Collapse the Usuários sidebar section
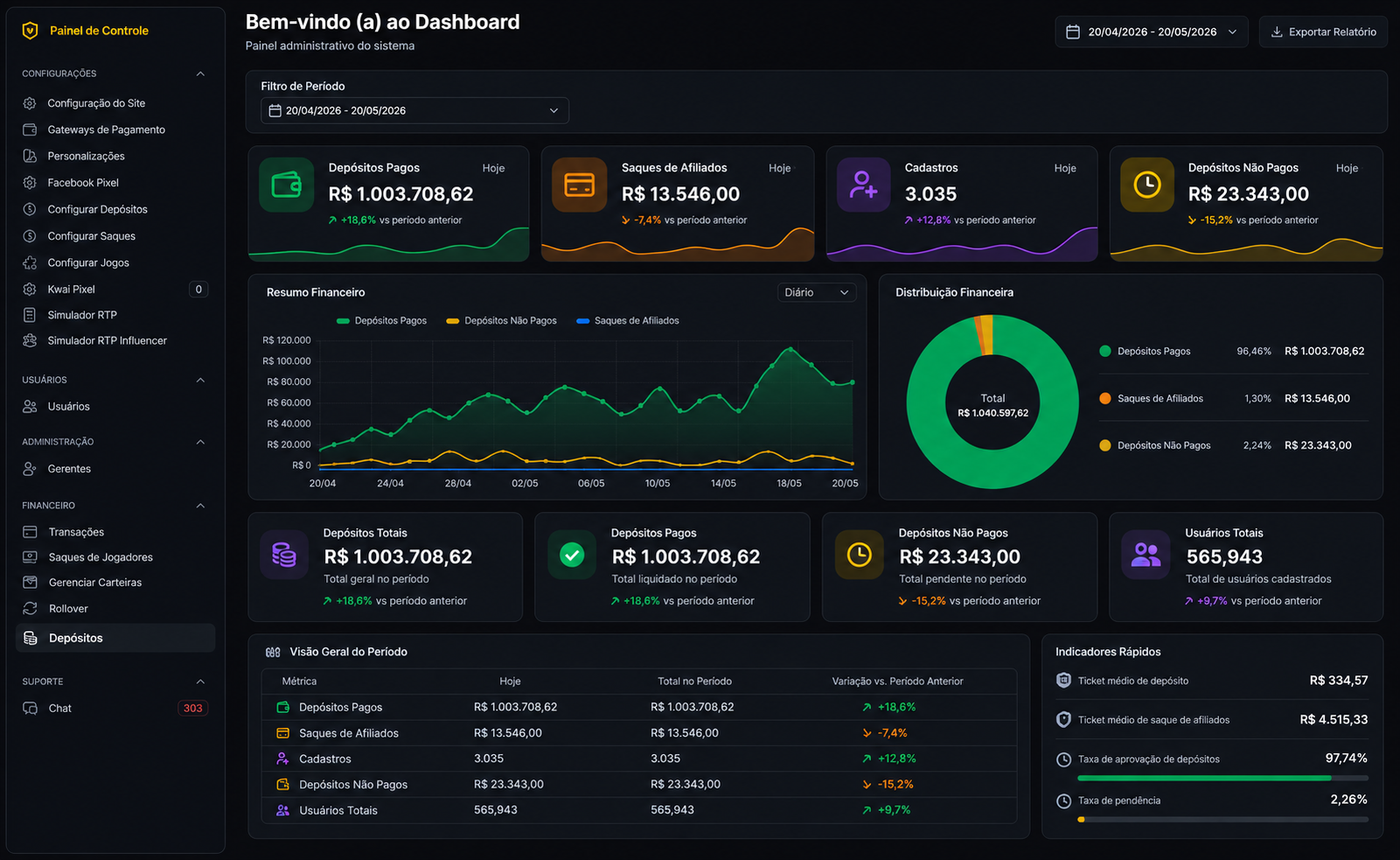 tap(200, 381)
